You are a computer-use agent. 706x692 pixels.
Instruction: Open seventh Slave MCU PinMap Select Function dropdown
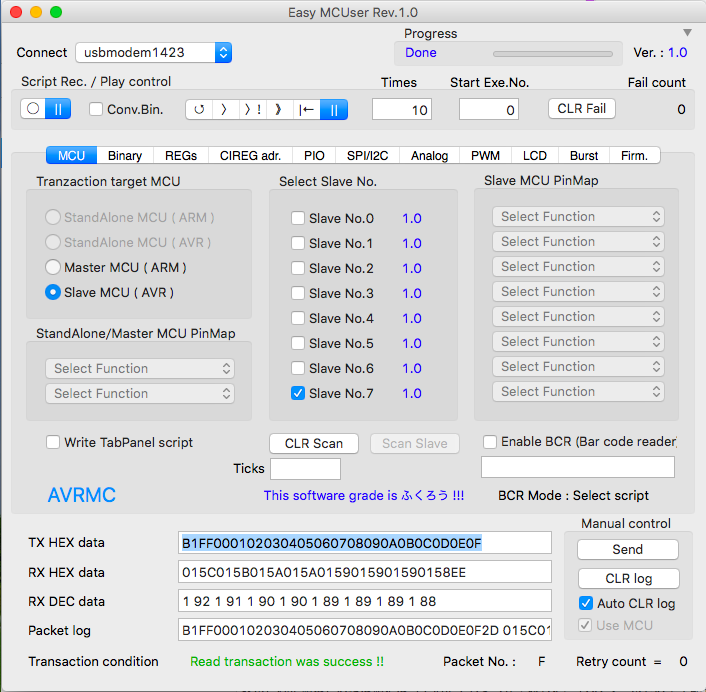[578, 366]
